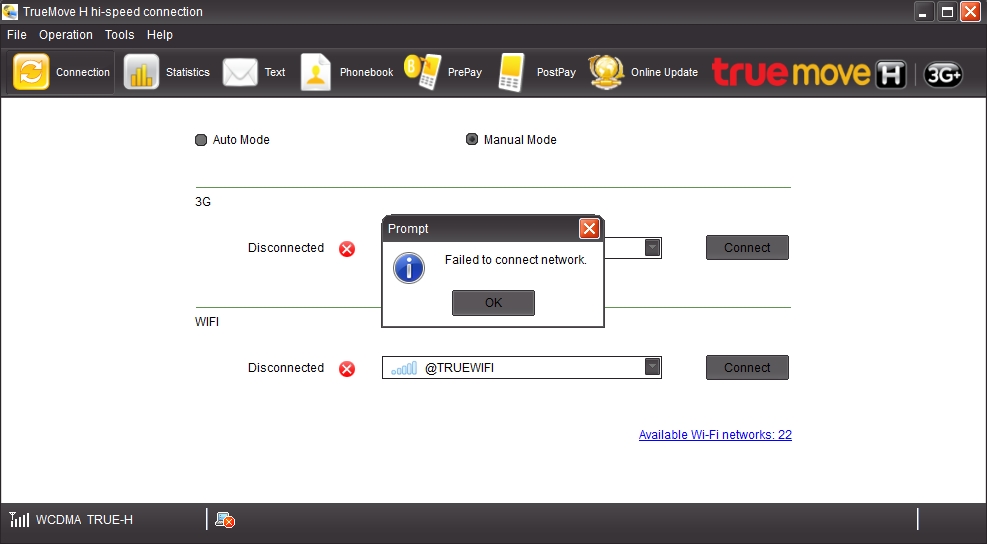Image resolution: width=987 pixels, height=544 pixels.
Task: Close the Prompt dialog with X
Action: click(x=589, y=229)
